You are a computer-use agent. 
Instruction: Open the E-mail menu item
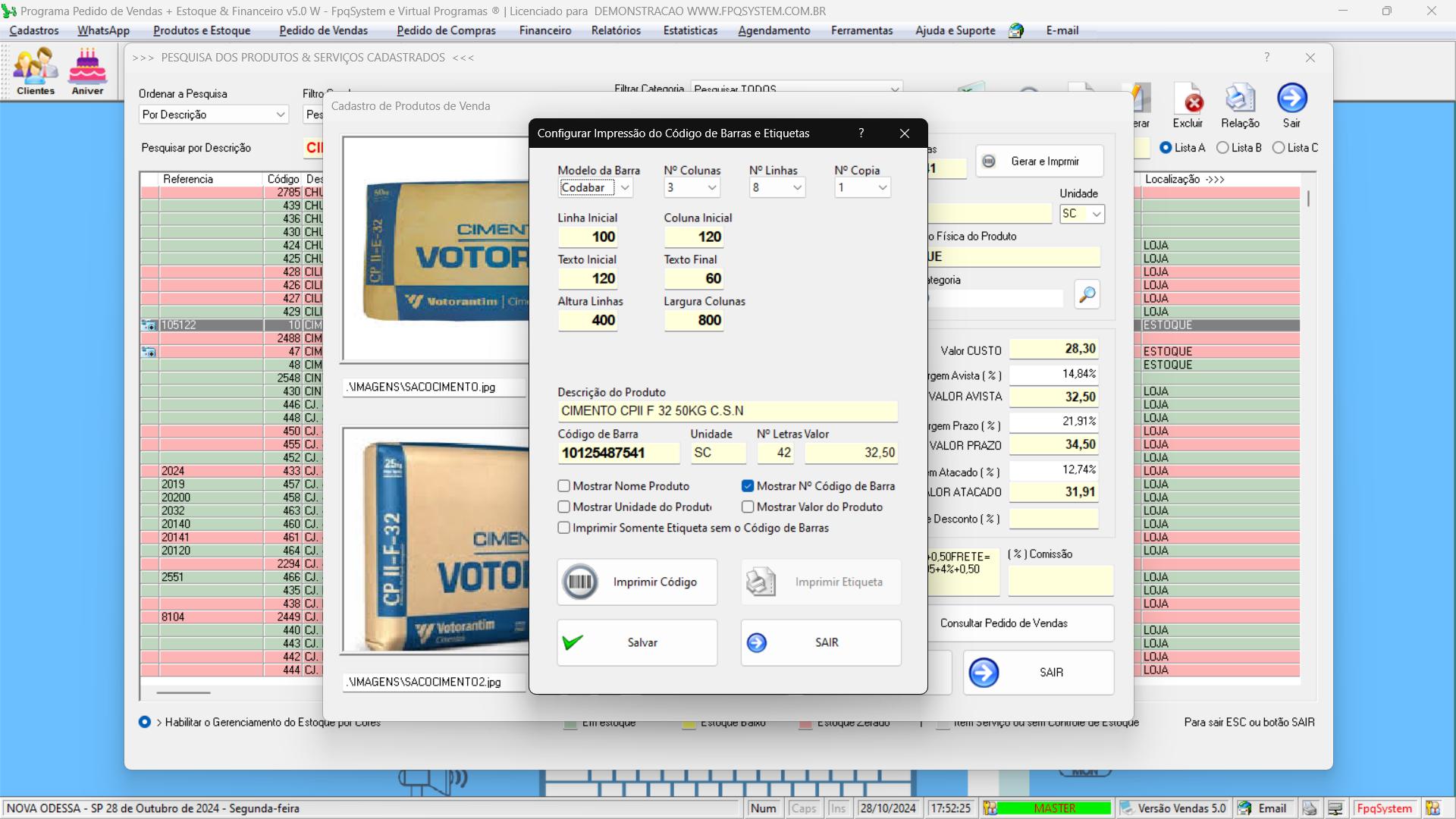(1062, 30)
